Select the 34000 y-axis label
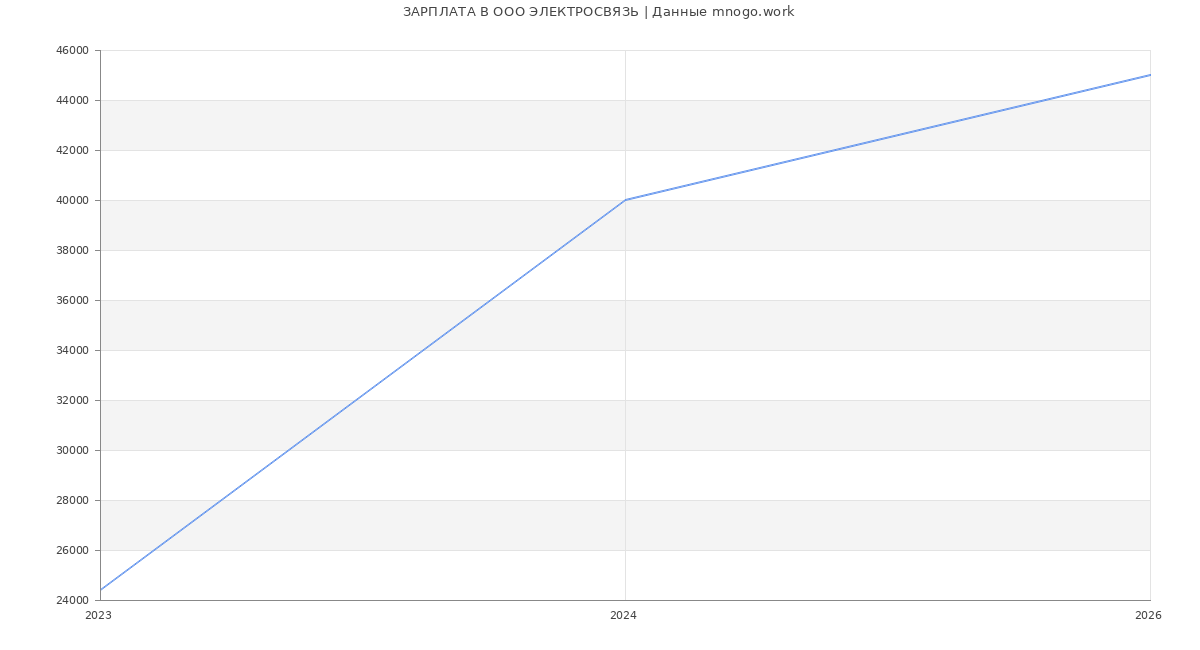The width and height of the screenshot is (1200, 650). (x=72, y=350)
